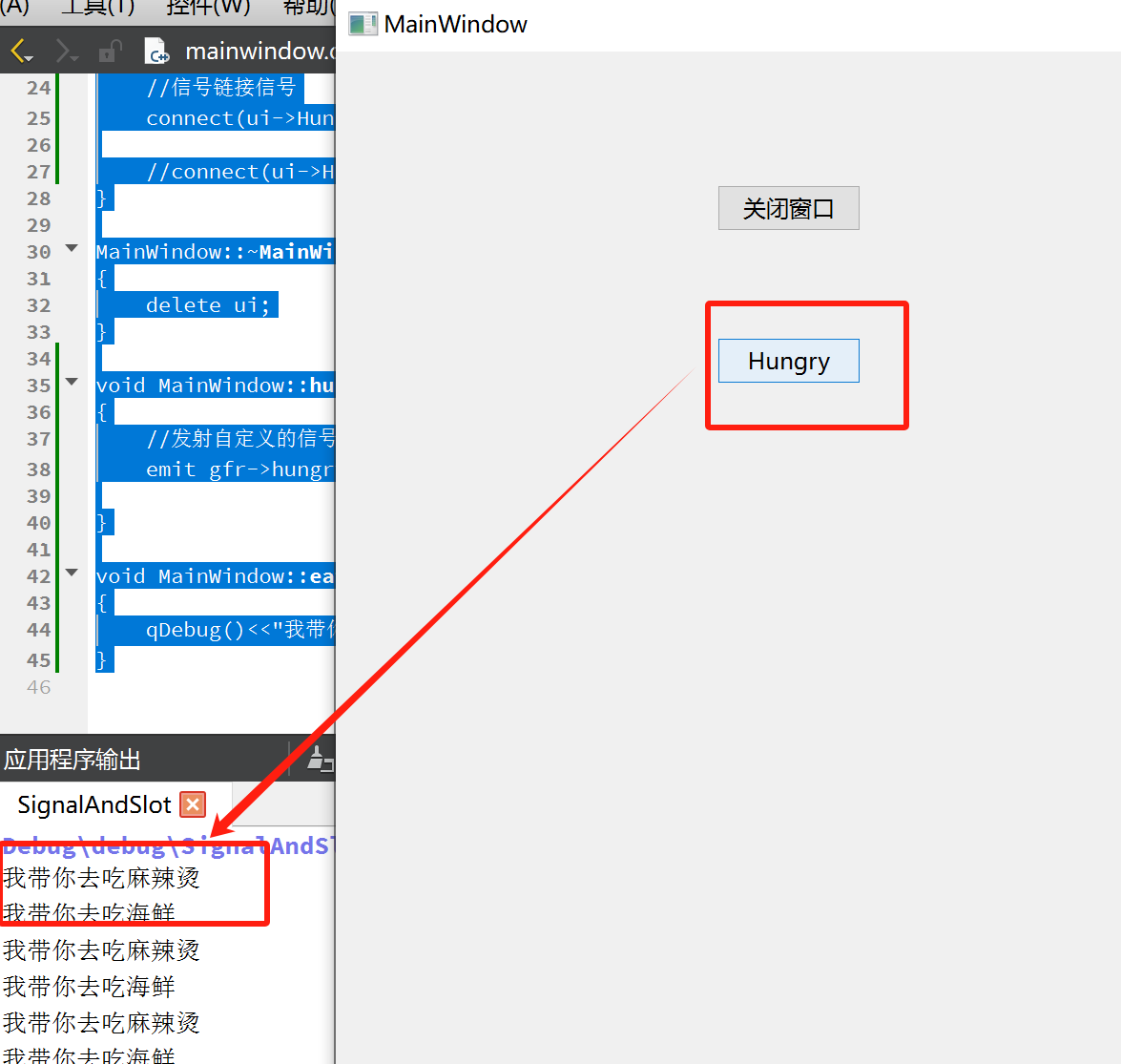The width and height of the screenshot is (1121, 1064).
Task: Click the 'MainWindow::~MainWi' destructor line
Action: click(216, 252)
